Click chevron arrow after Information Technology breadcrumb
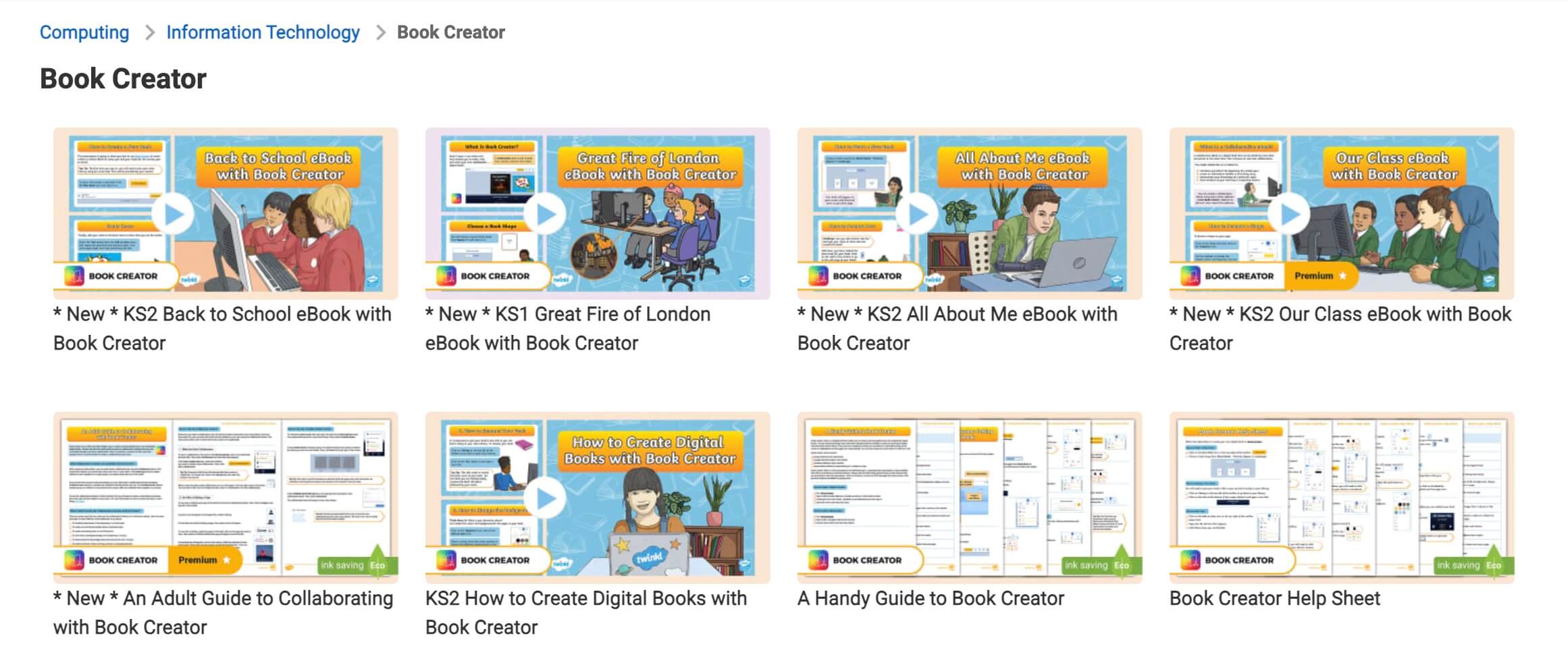This screenshot has width=1568, height=671. pos(380,32)
